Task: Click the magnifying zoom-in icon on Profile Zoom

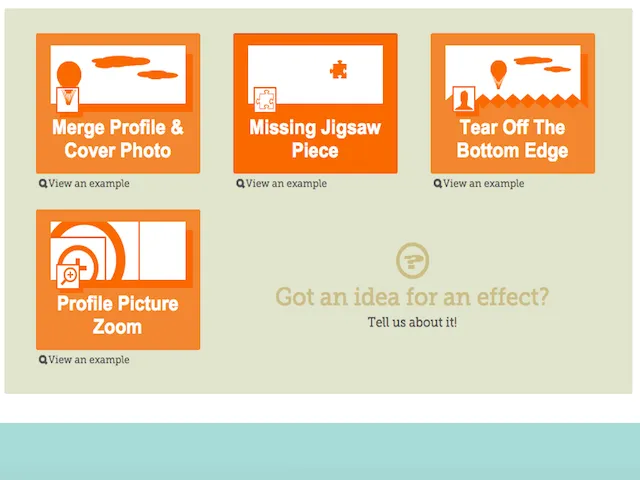Action: (x=70, y=274)
